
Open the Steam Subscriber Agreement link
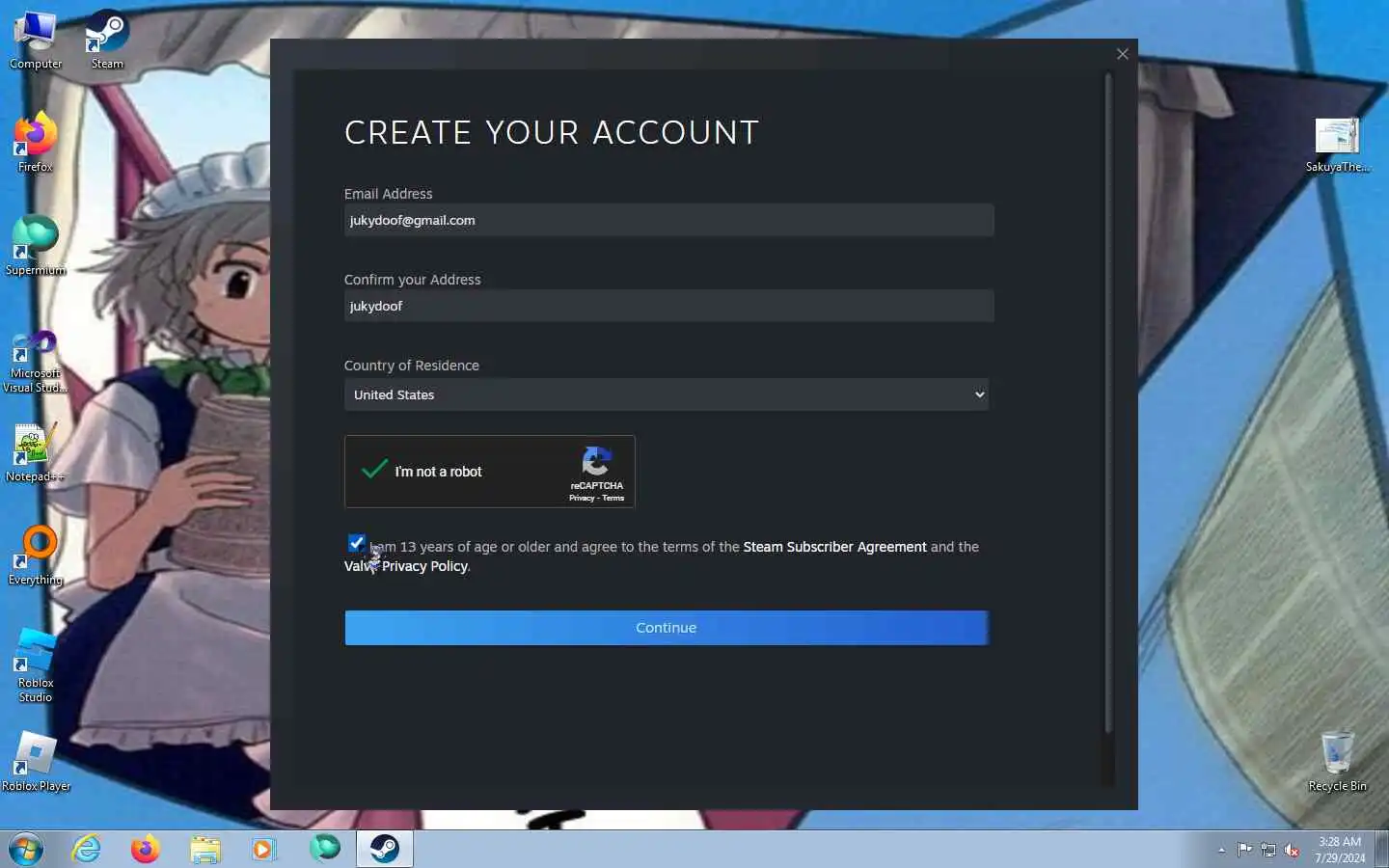click(834, 547)
